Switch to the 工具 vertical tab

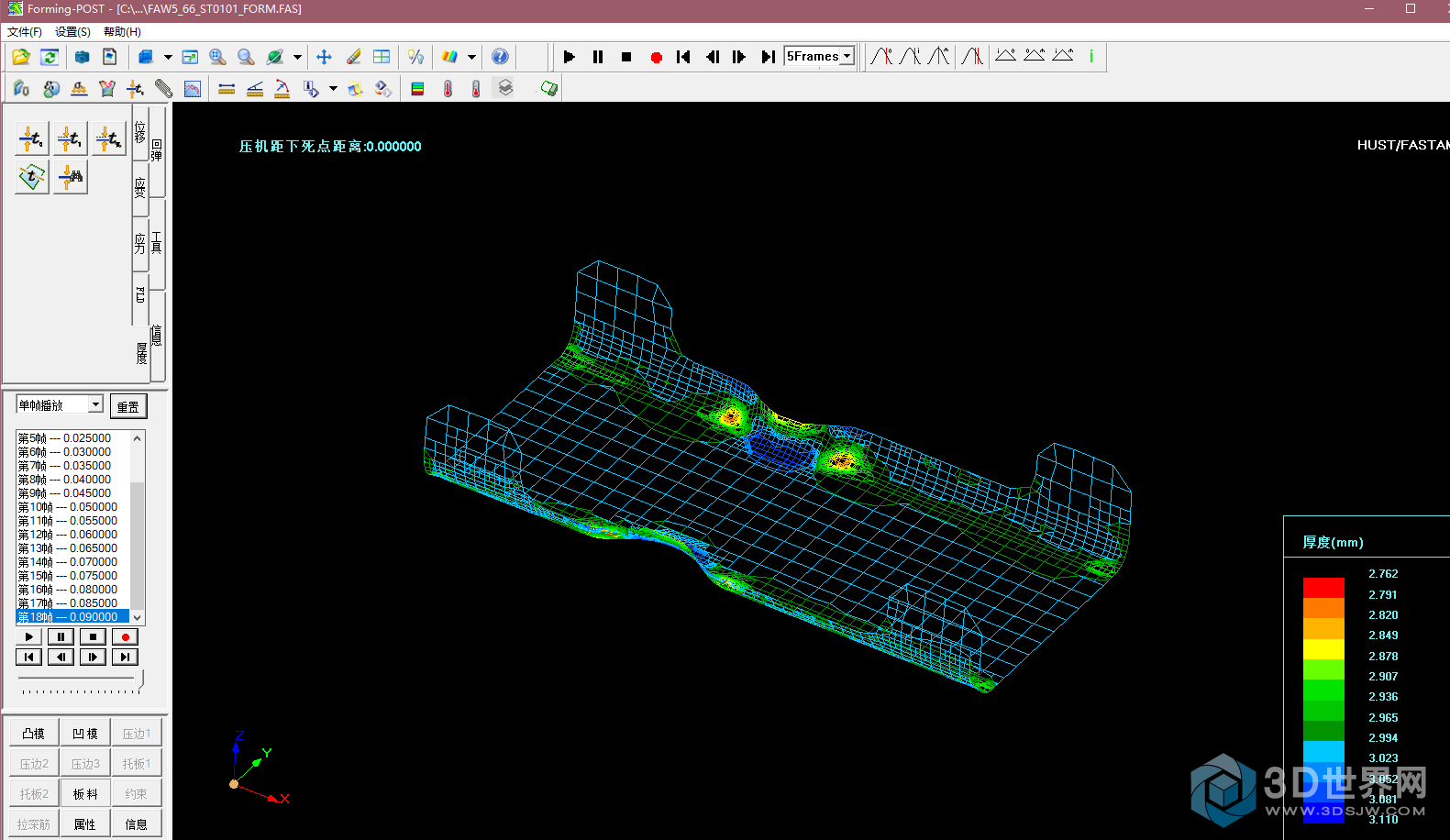(157, 242)
